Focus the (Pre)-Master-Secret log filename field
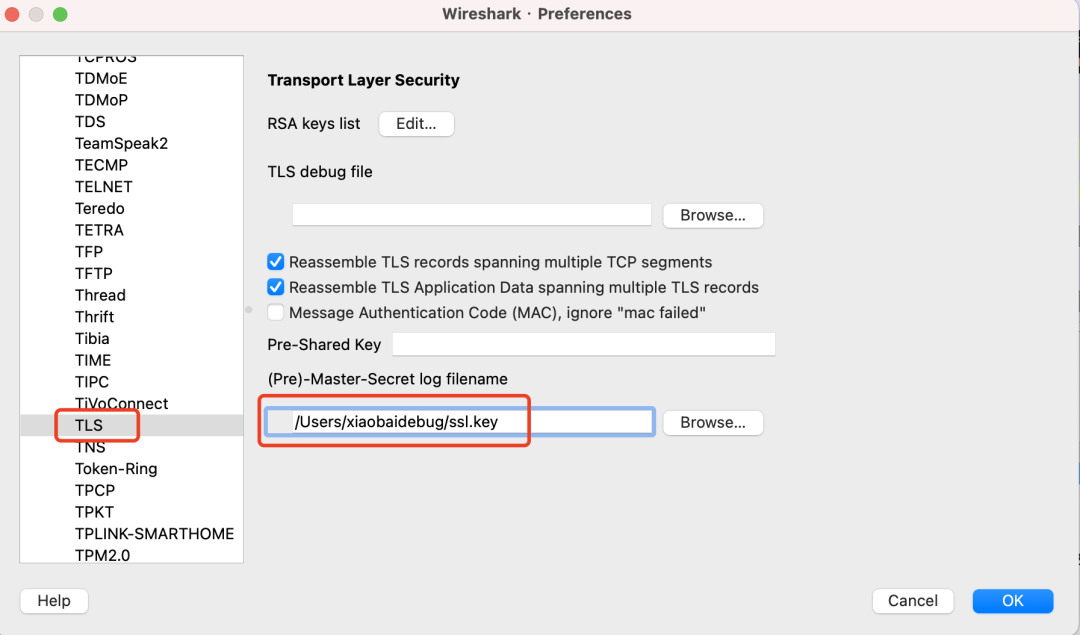Screen dimensions: 1080x635 (459, 421)
